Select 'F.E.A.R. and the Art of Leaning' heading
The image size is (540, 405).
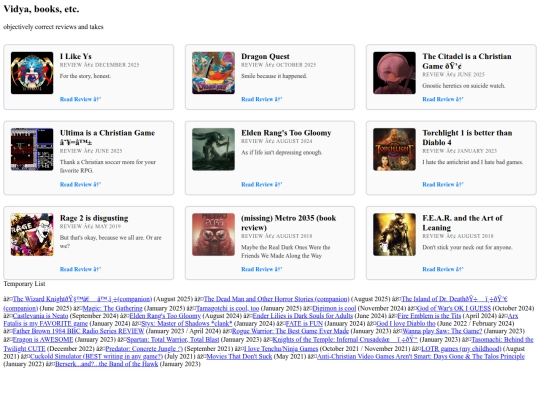[x=463, y=223]
